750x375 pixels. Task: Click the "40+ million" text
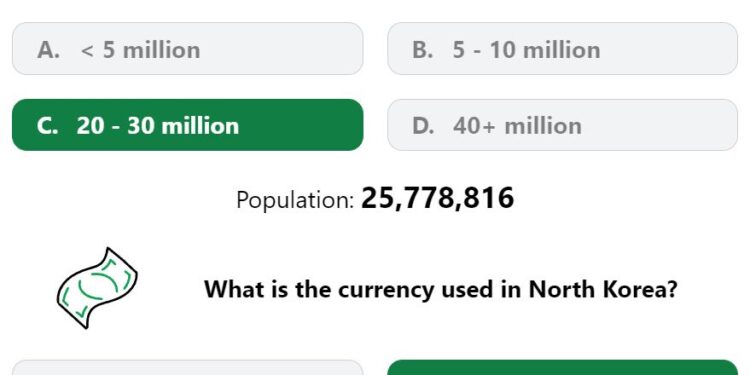518,126
